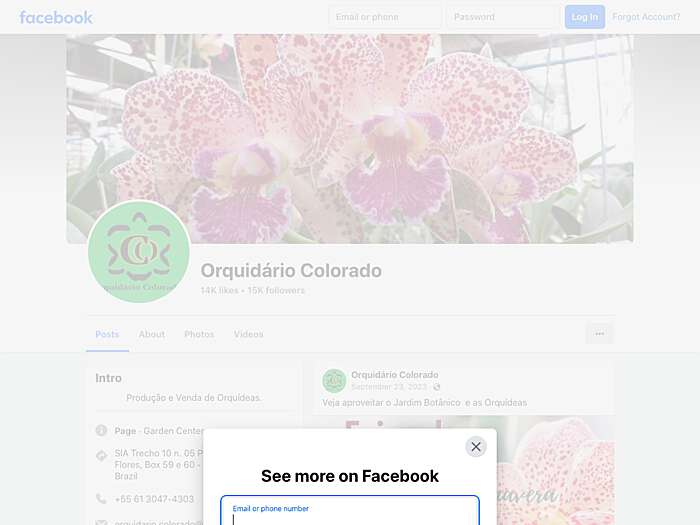Select the Posts tab

107,334
